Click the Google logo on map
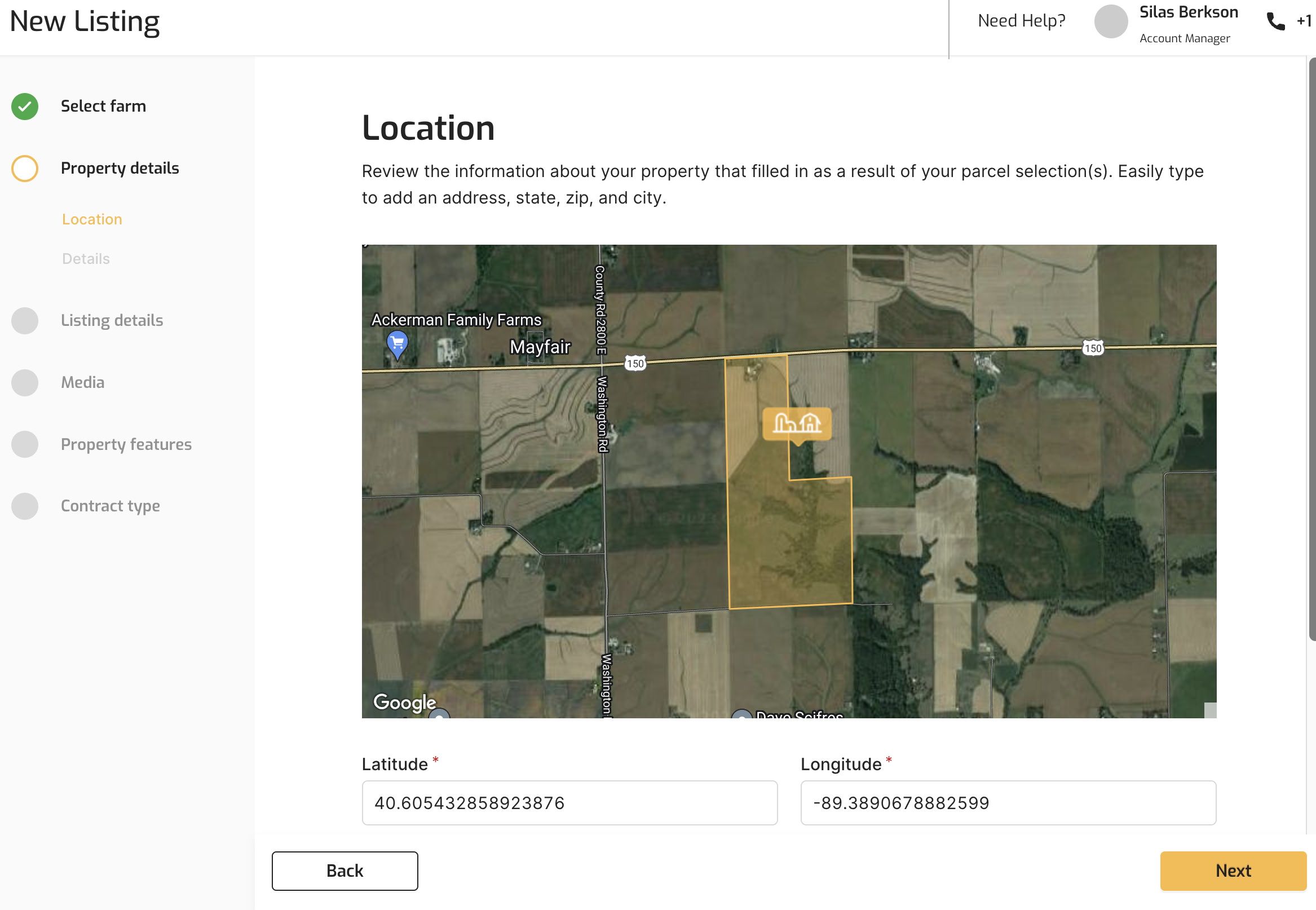 point(404,703)
